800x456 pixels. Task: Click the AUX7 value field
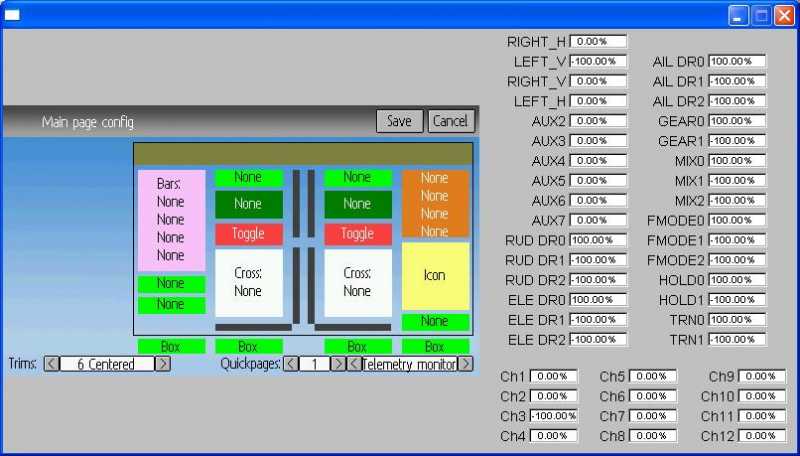coord(598,220)
